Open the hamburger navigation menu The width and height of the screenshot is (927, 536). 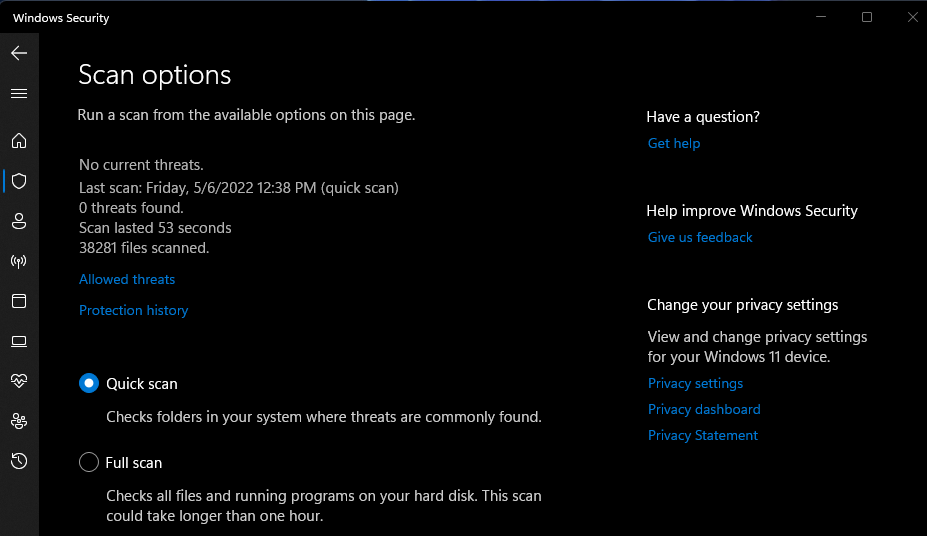tap(19, 94)
